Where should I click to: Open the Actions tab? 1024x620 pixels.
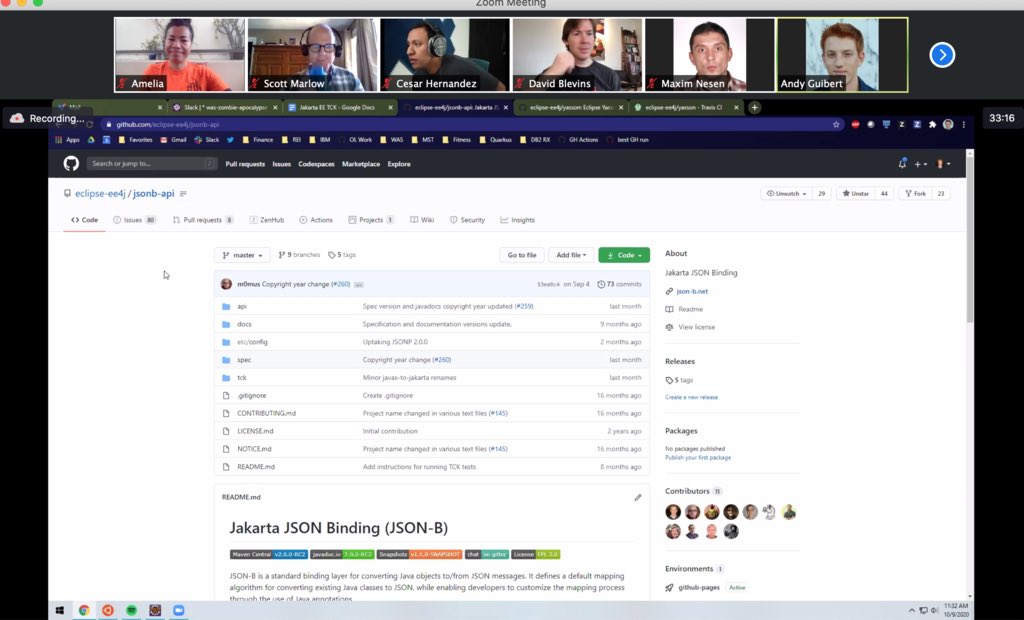[x=316, y=220]
